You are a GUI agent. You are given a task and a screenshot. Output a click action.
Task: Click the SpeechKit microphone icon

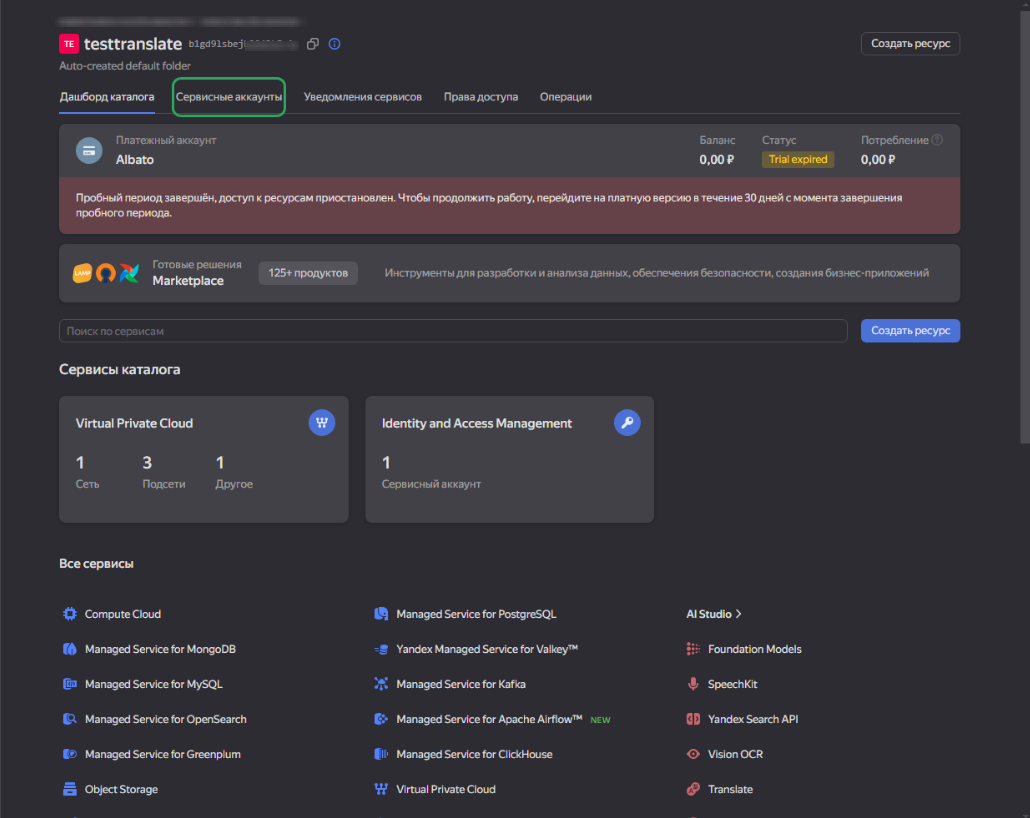[x=693, y=684]
